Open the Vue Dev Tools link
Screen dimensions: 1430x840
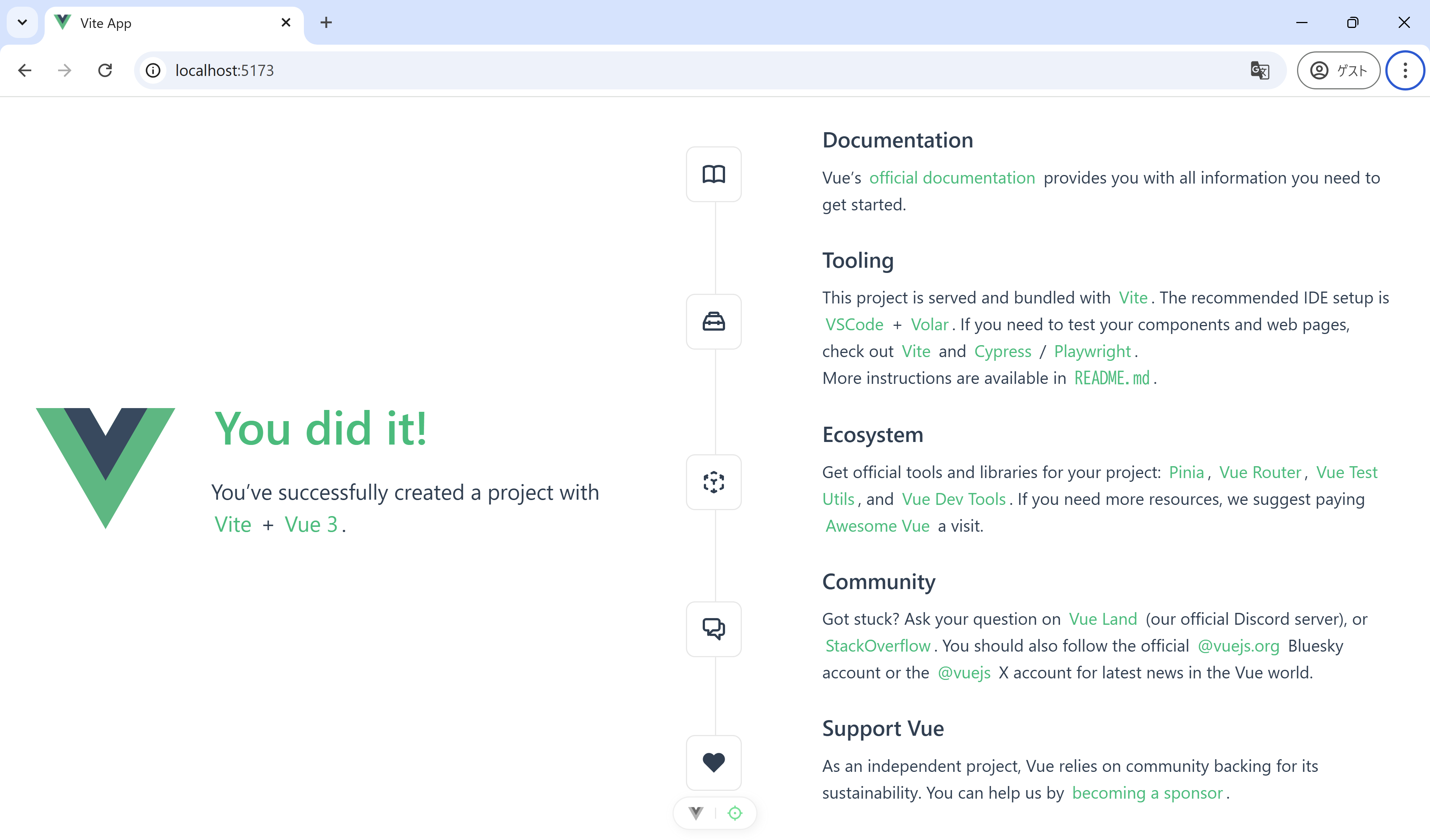click(x=954, y=499)
